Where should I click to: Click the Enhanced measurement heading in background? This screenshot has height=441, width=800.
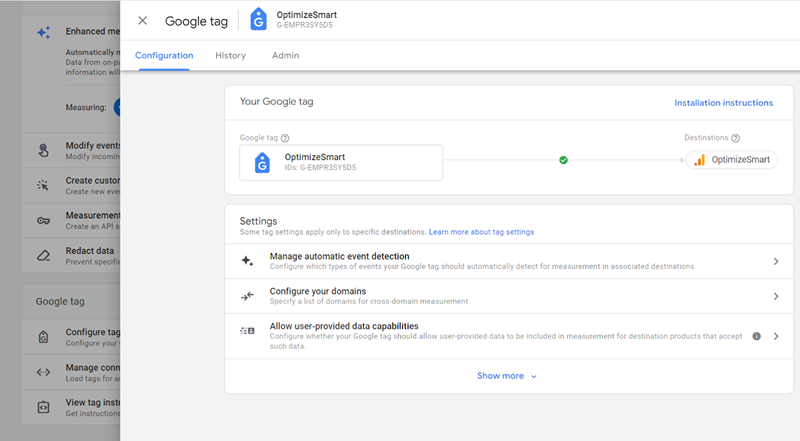pos(92,31)
